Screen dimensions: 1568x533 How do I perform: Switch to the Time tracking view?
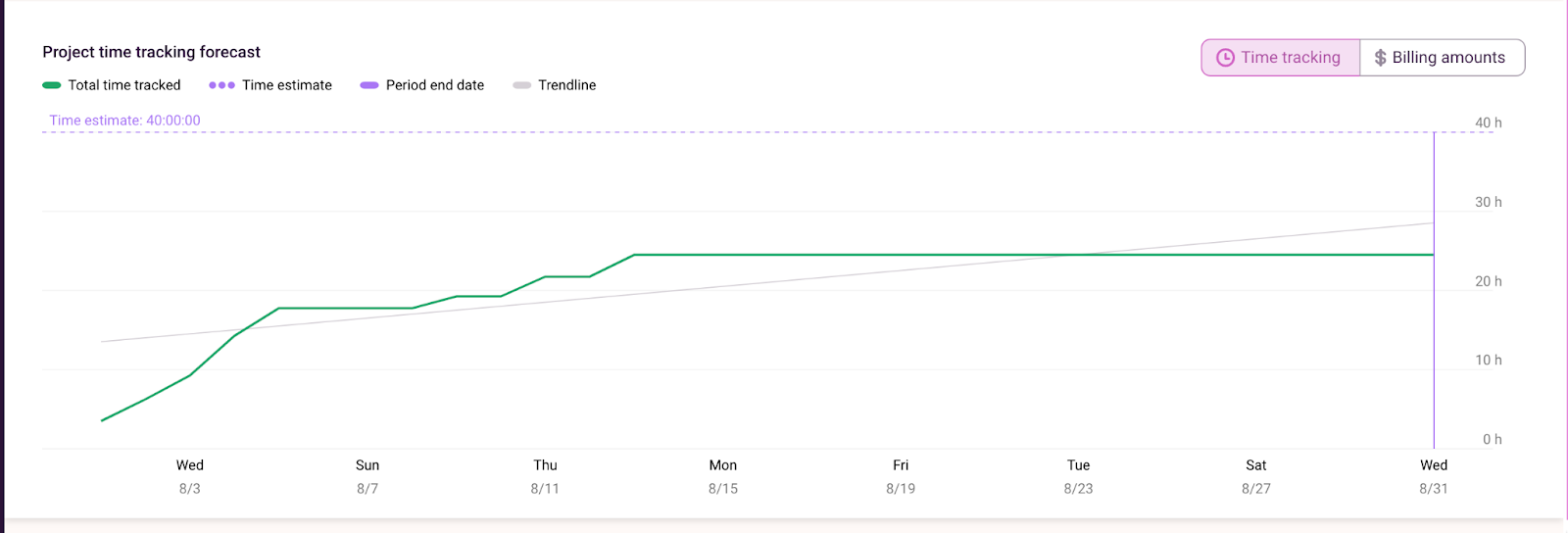(1281, 58)
